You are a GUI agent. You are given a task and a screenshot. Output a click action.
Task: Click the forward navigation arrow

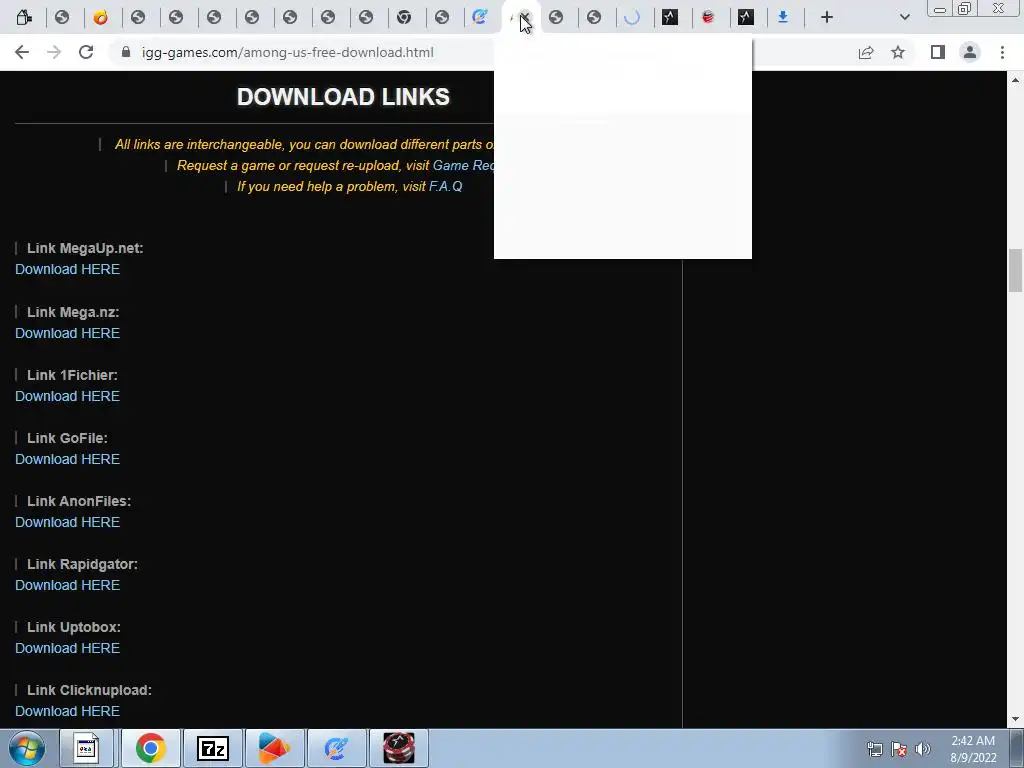(x=54, y=52)
